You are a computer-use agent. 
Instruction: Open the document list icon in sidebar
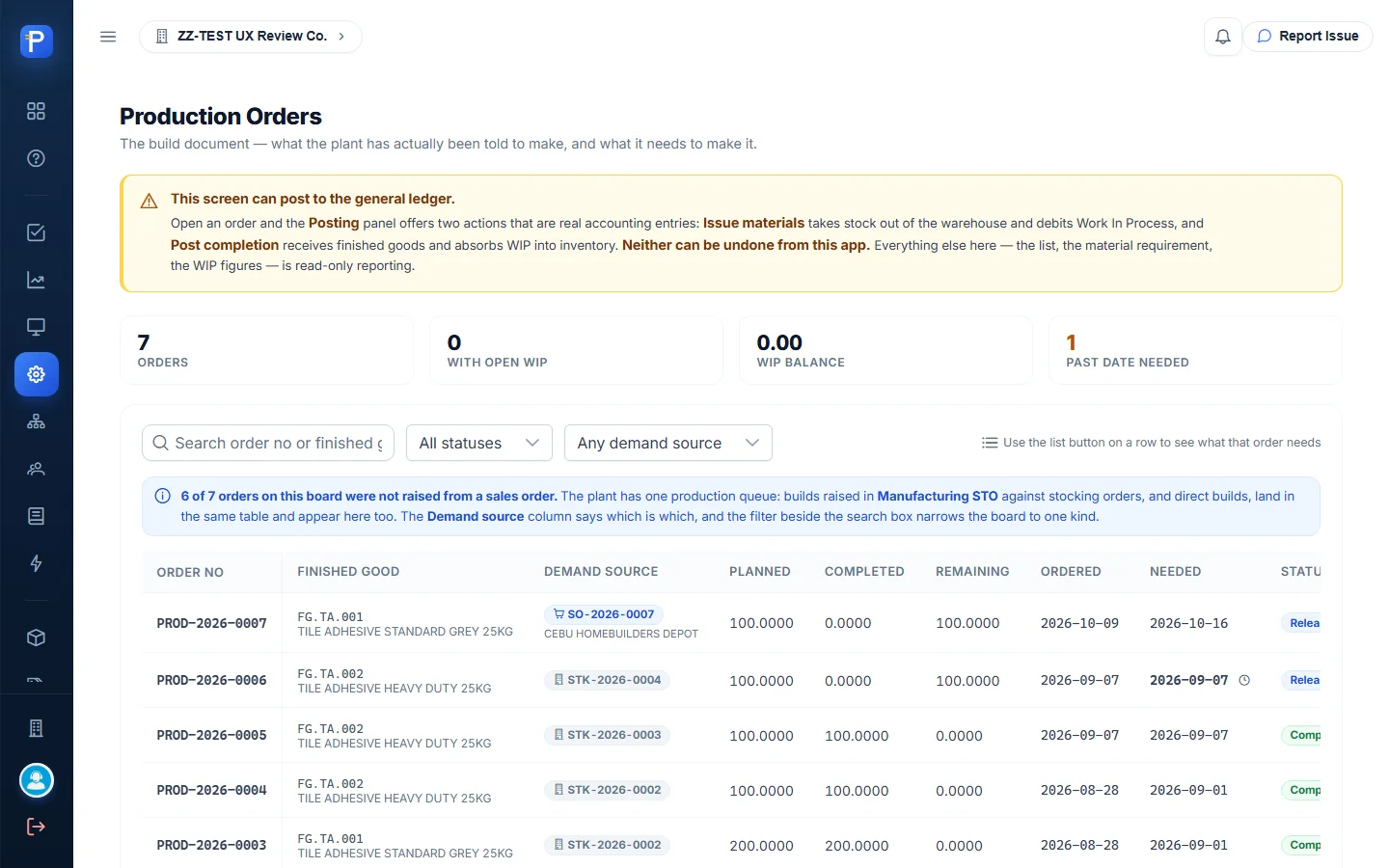[x=37, y=516]
